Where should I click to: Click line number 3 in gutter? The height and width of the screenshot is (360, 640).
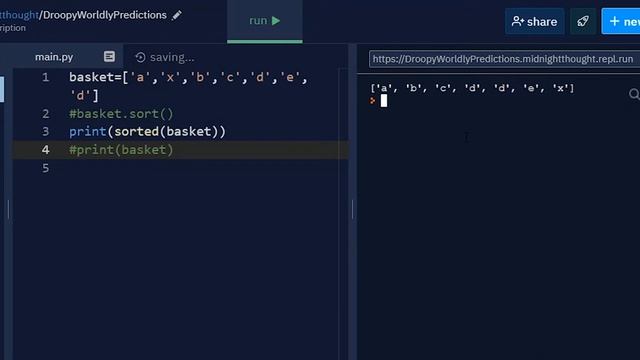[46, 131]
